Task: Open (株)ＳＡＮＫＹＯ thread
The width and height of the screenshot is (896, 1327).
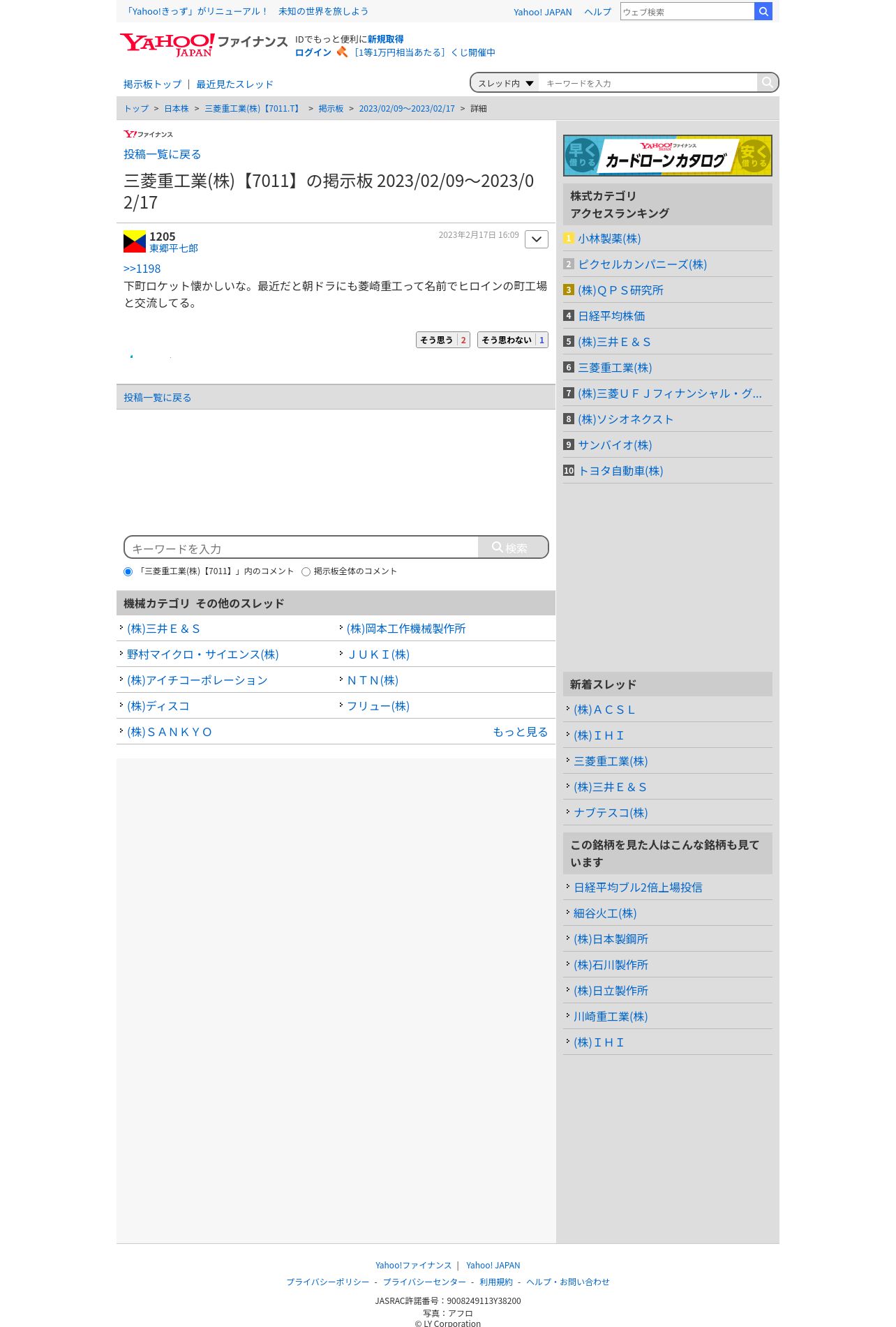Action: [170, 732]
